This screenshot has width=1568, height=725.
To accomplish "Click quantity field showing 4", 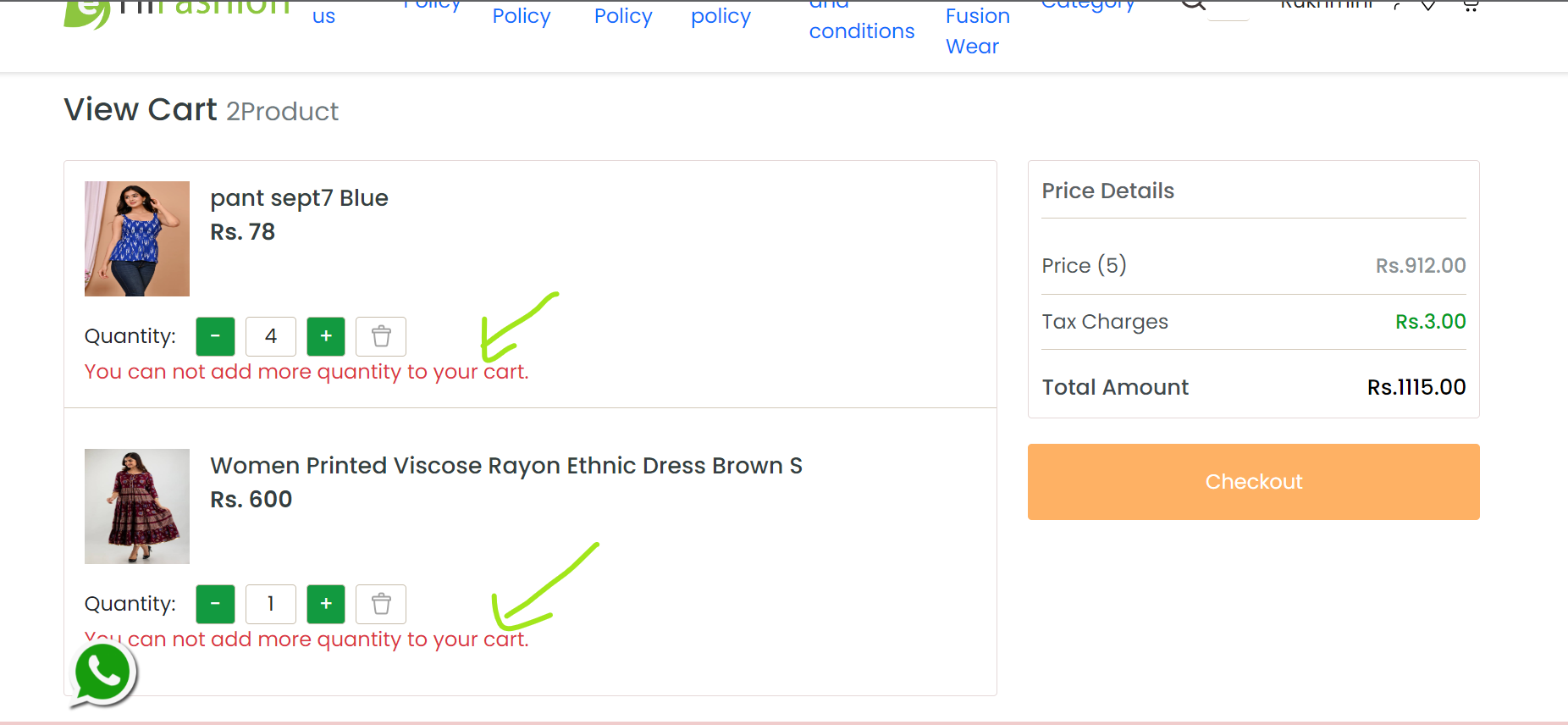I will tap(271, 336).
